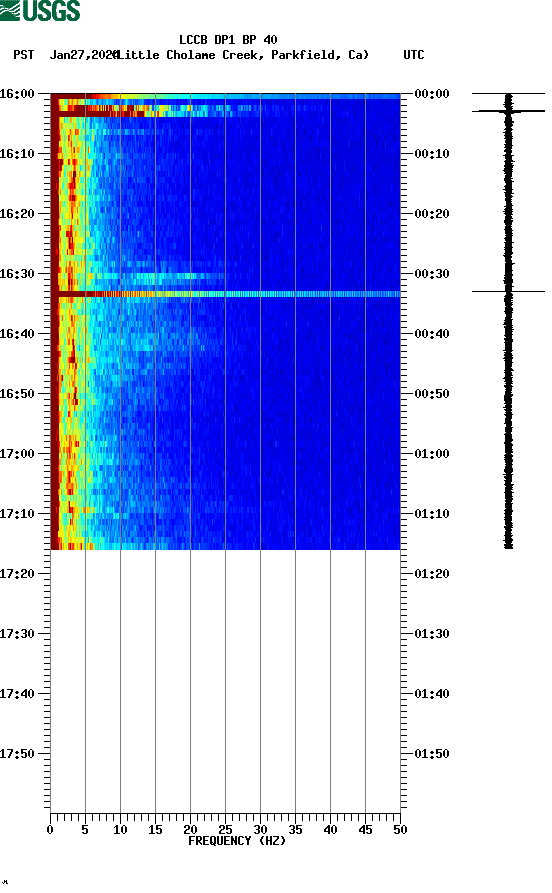552x893 pixels.
Task: Click the '17:40' PST time label
Action: (17, 694)
